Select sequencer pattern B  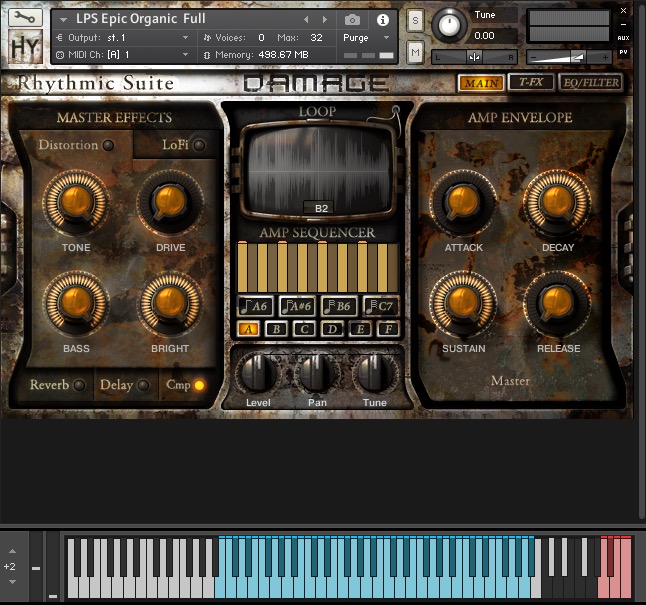click(276, 329)
